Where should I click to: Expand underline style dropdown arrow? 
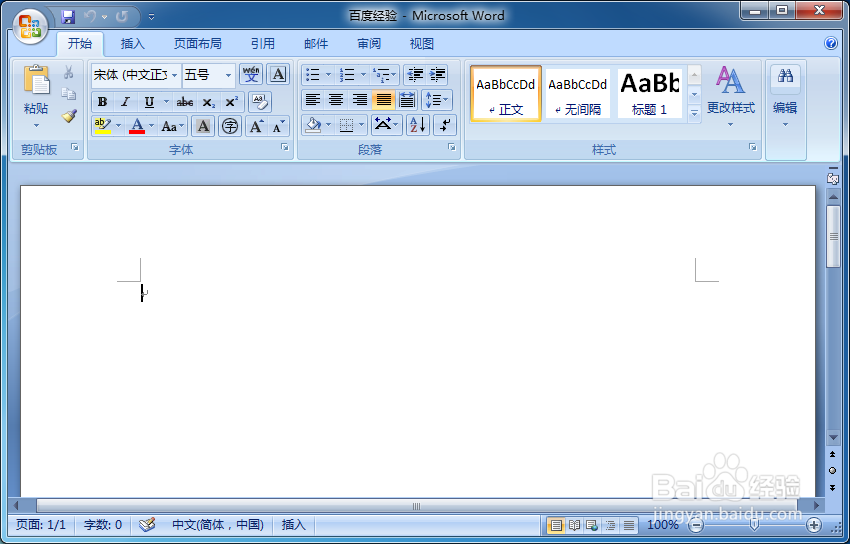(x=166, y=102)
